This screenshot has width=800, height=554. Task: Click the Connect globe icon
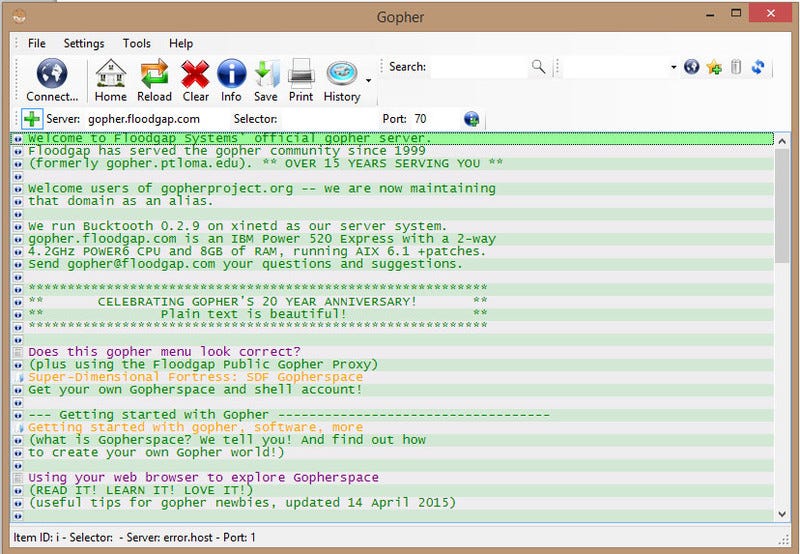coord(52,74)
